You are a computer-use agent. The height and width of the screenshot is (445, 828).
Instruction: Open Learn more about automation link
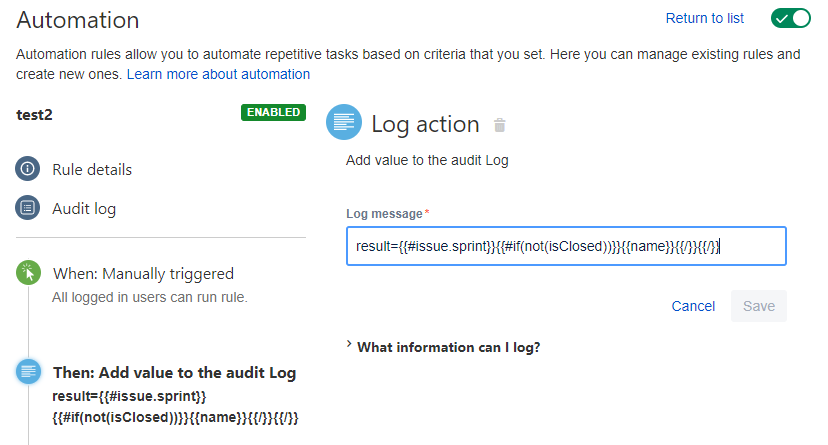tap(218, 74)
